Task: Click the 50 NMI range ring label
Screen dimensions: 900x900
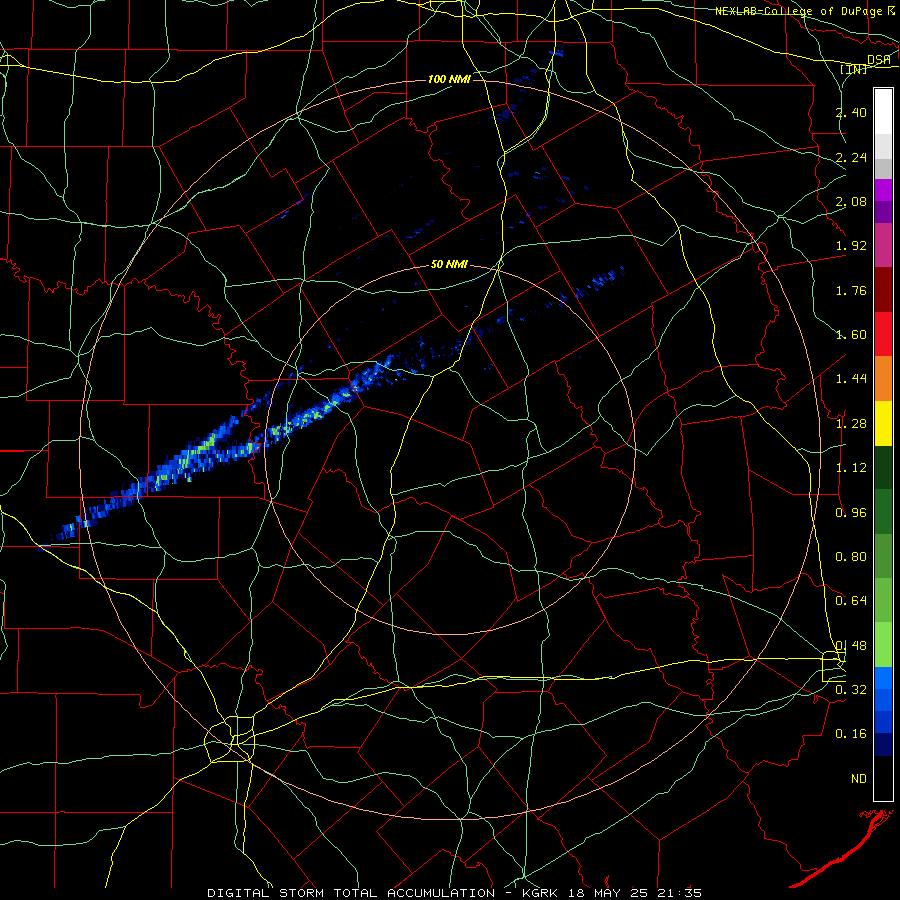Action: pyautogui.click(x=449, y=264)
